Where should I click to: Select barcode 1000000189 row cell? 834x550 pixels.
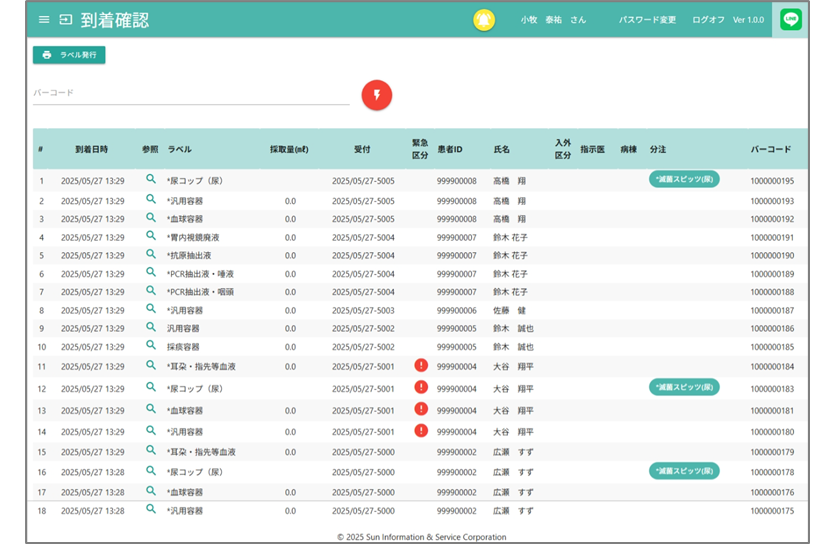[x=772, y=274]
